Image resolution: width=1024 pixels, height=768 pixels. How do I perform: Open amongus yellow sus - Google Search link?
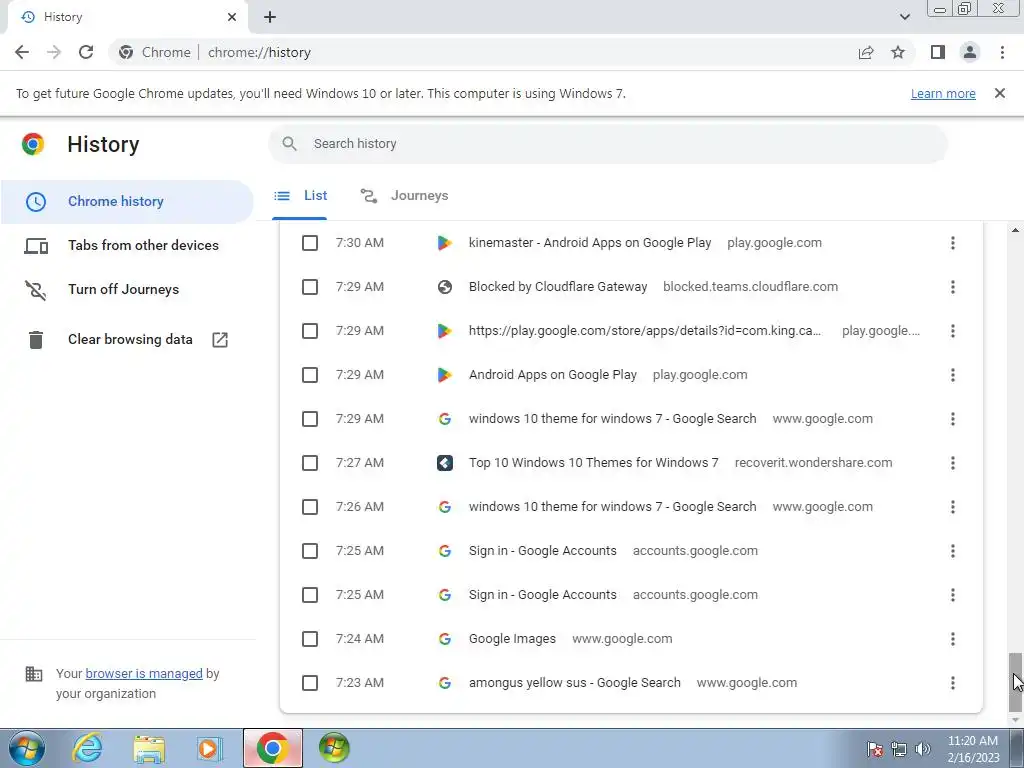pyautogui.click(x=575, y=683)
